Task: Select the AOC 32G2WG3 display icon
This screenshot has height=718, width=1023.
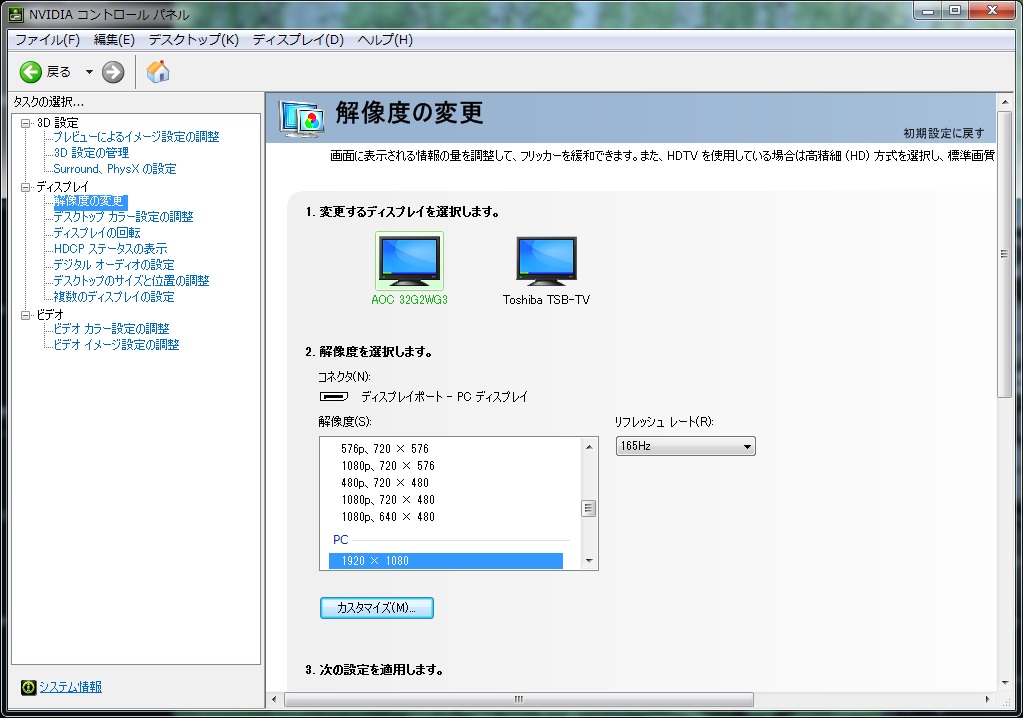Action: (409, 261)
